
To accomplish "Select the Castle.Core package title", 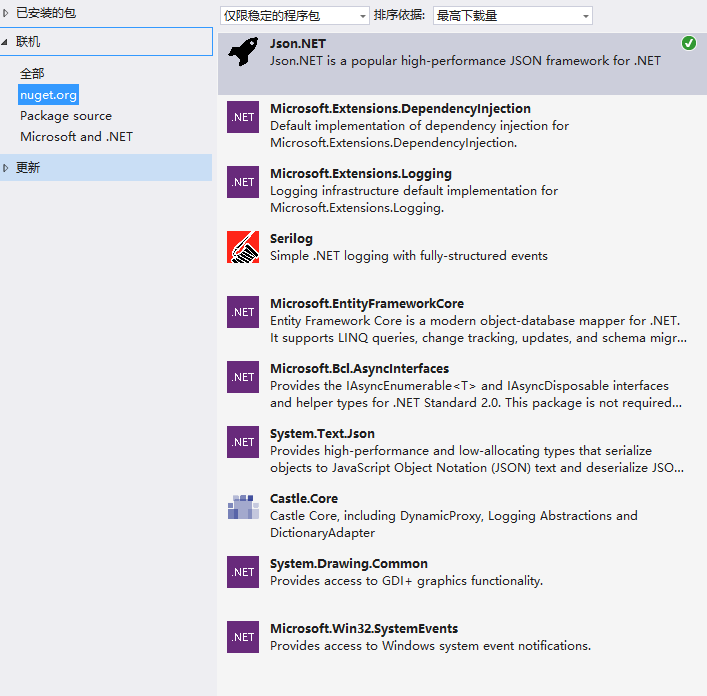I will tap(304, 498).
